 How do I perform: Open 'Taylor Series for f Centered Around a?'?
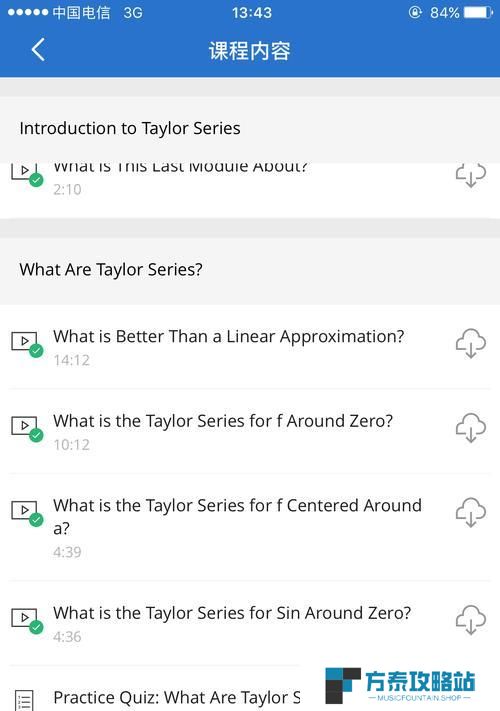[x=237, y=516]
